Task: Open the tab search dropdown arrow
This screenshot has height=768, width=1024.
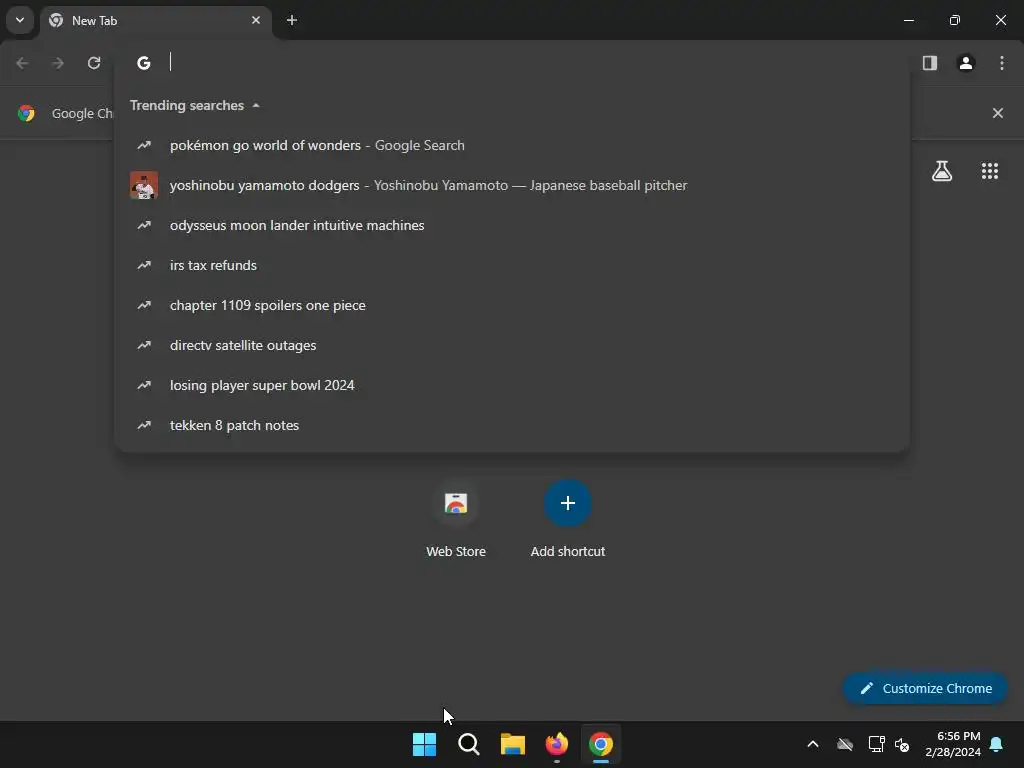Action: [20, 20]
